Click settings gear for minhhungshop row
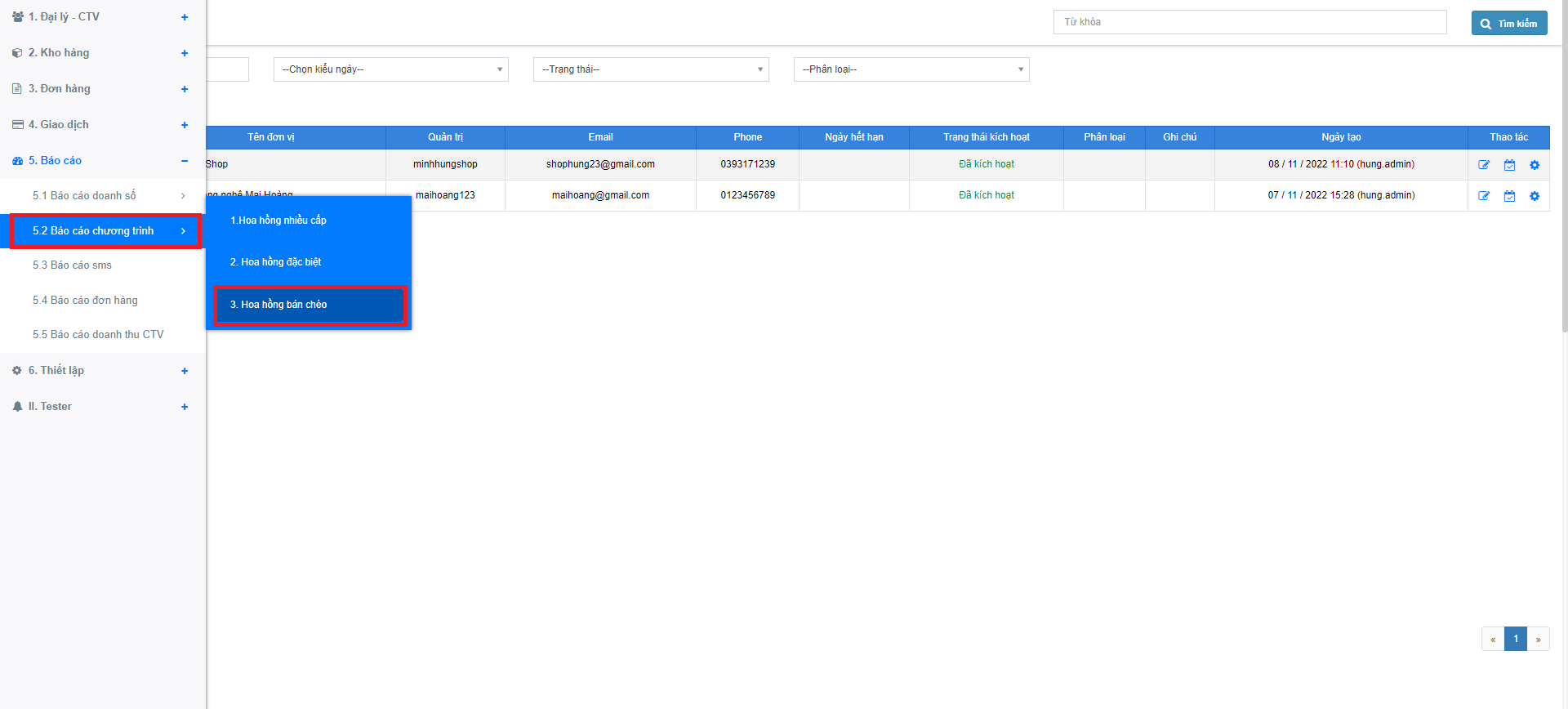The image size is (1568, 709). (x=1535, y=165)
